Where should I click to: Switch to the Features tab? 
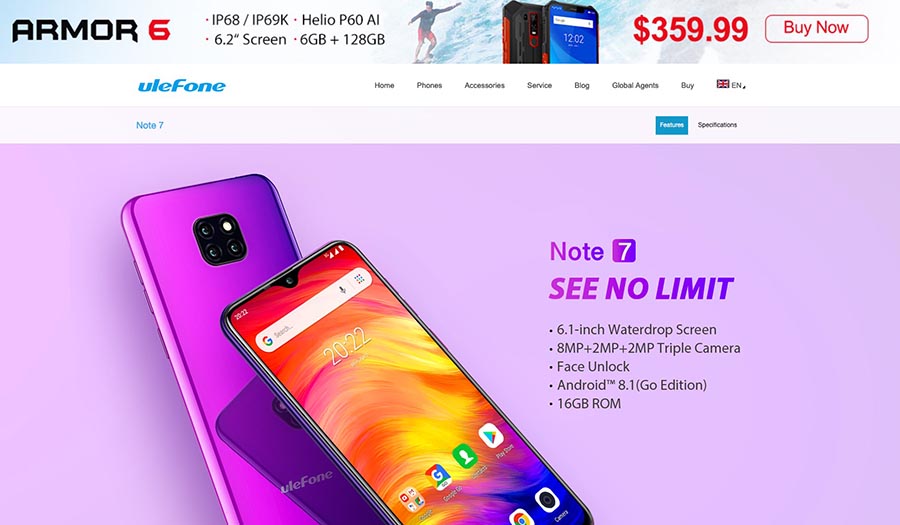[672, 125]
